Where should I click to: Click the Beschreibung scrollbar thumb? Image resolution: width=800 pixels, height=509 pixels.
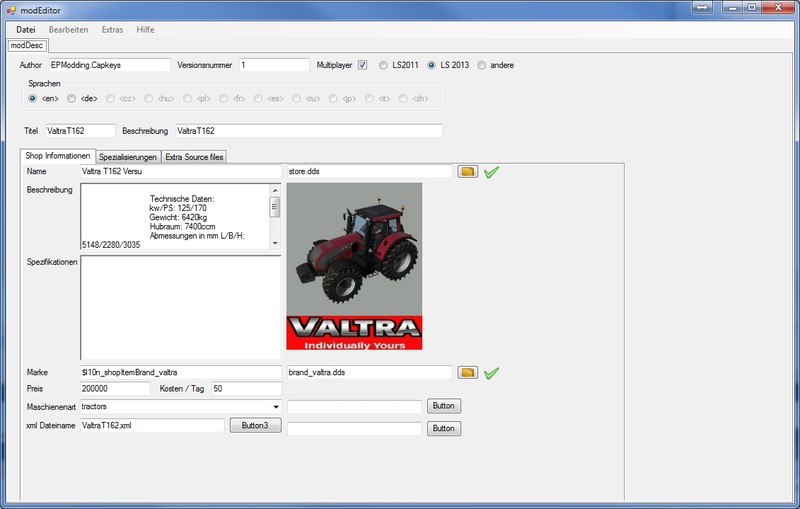(276, 207)
